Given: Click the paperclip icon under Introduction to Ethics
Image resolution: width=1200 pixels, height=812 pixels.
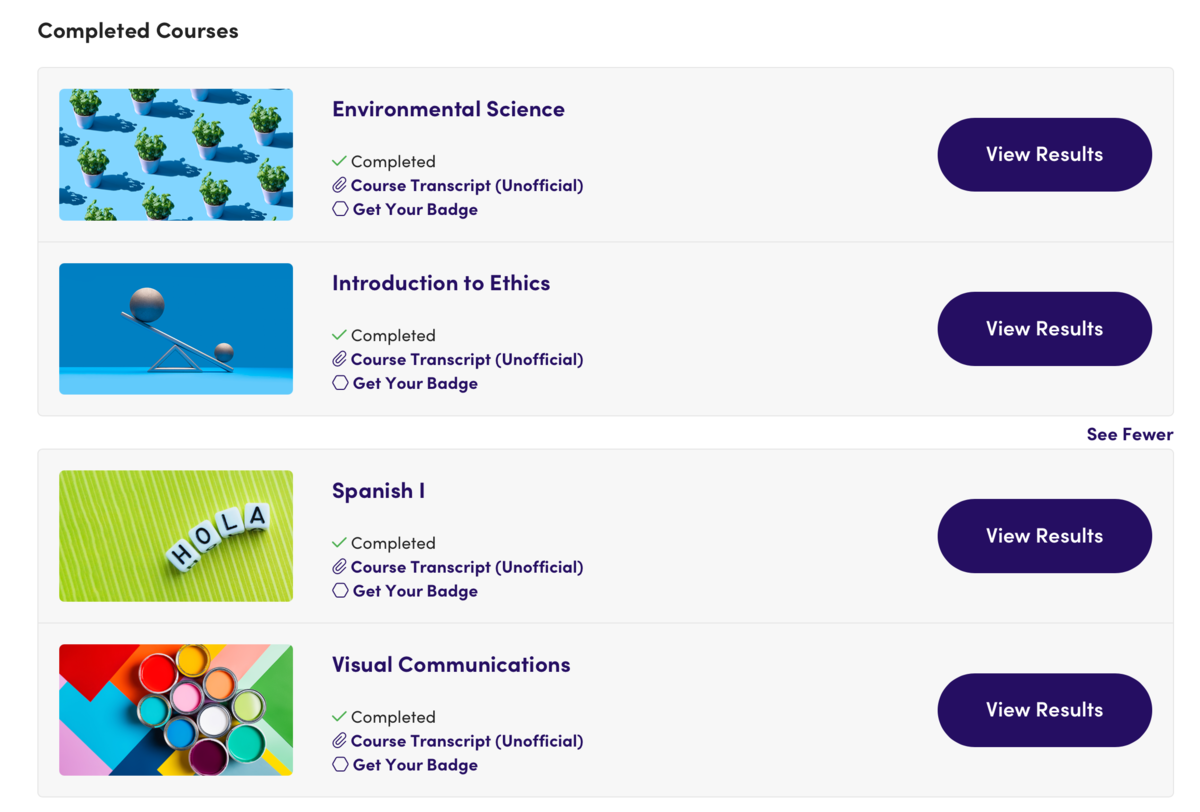Looking at the screenshot, I should pyautogui.click(x=340, y=359).
